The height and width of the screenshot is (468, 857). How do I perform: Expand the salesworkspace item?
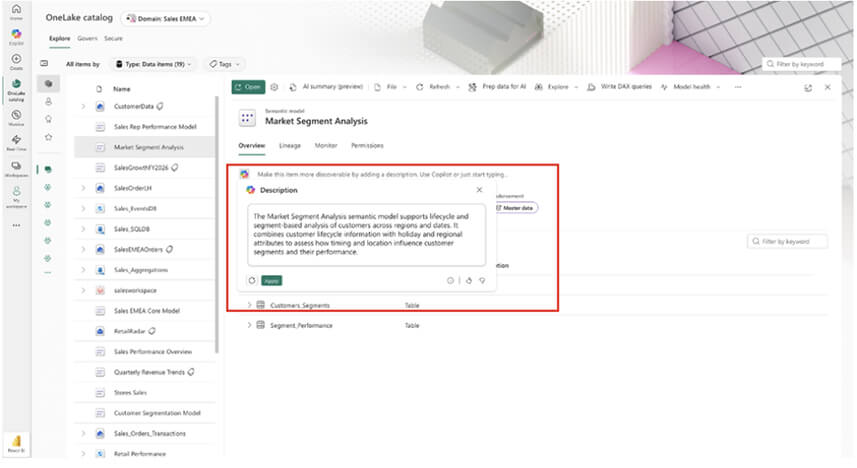[x=83, y=290]
